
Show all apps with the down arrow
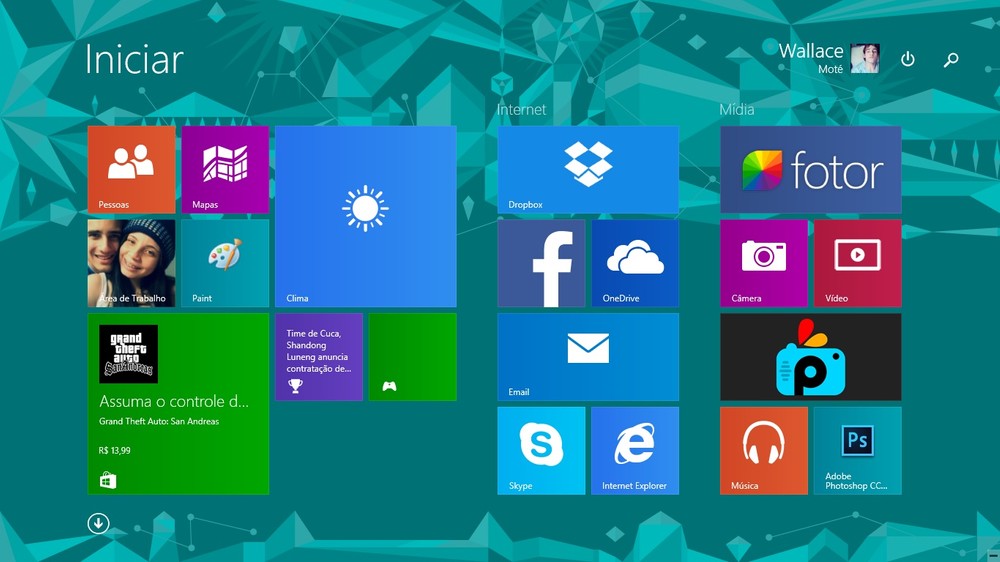(x=98, y=523)
